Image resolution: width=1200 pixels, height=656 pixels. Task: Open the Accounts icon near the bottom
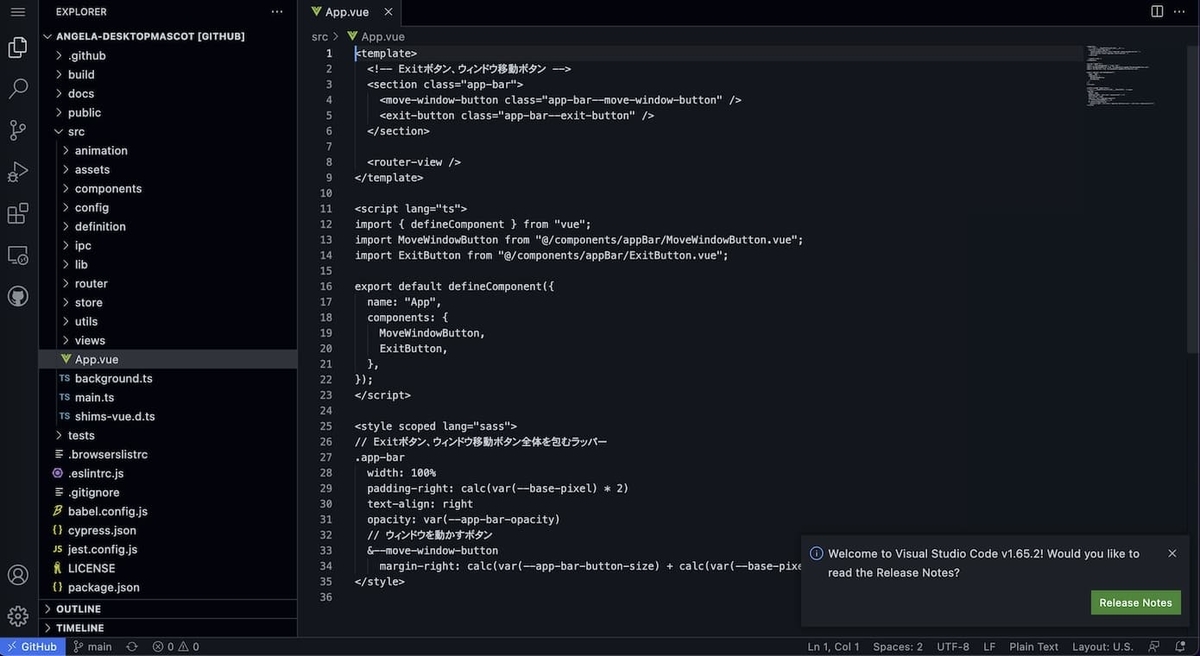pyautogui.click(x=18, y=574)
